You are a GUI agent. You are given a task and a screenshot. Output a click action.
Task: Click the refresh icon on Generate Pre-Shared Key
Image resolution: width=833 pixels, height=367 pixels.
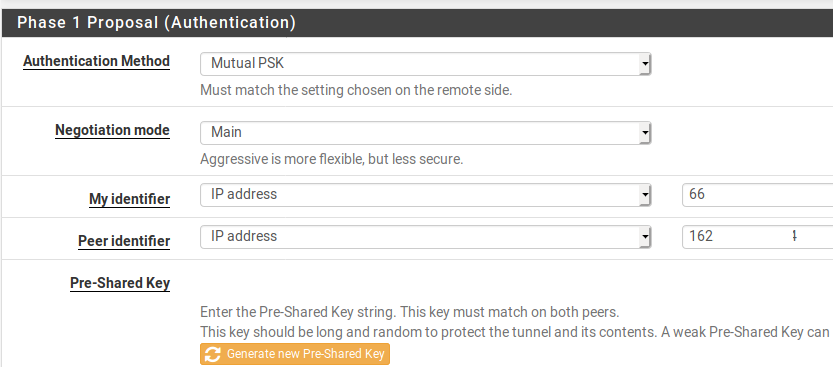[x=213, y=354]
